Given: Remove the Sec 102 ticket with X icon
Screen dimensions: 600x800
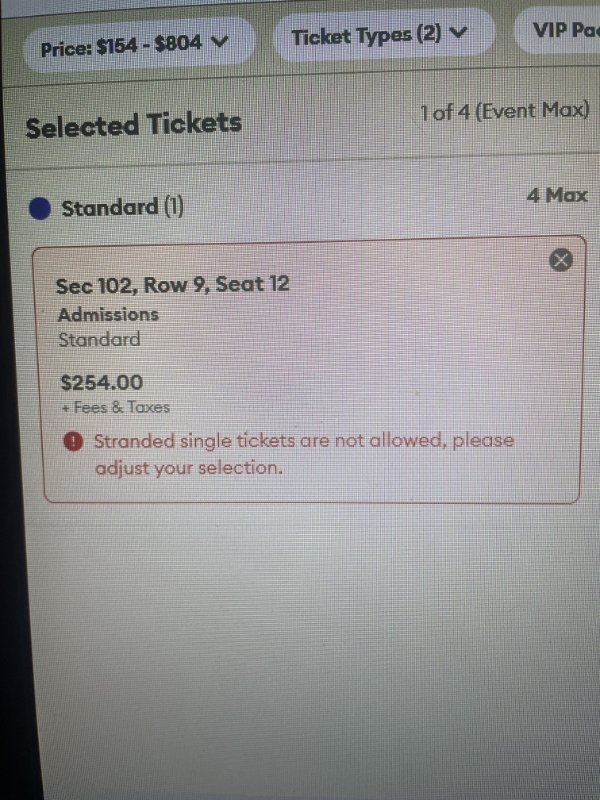Looking at the screenshot, I should coord(561,260).
